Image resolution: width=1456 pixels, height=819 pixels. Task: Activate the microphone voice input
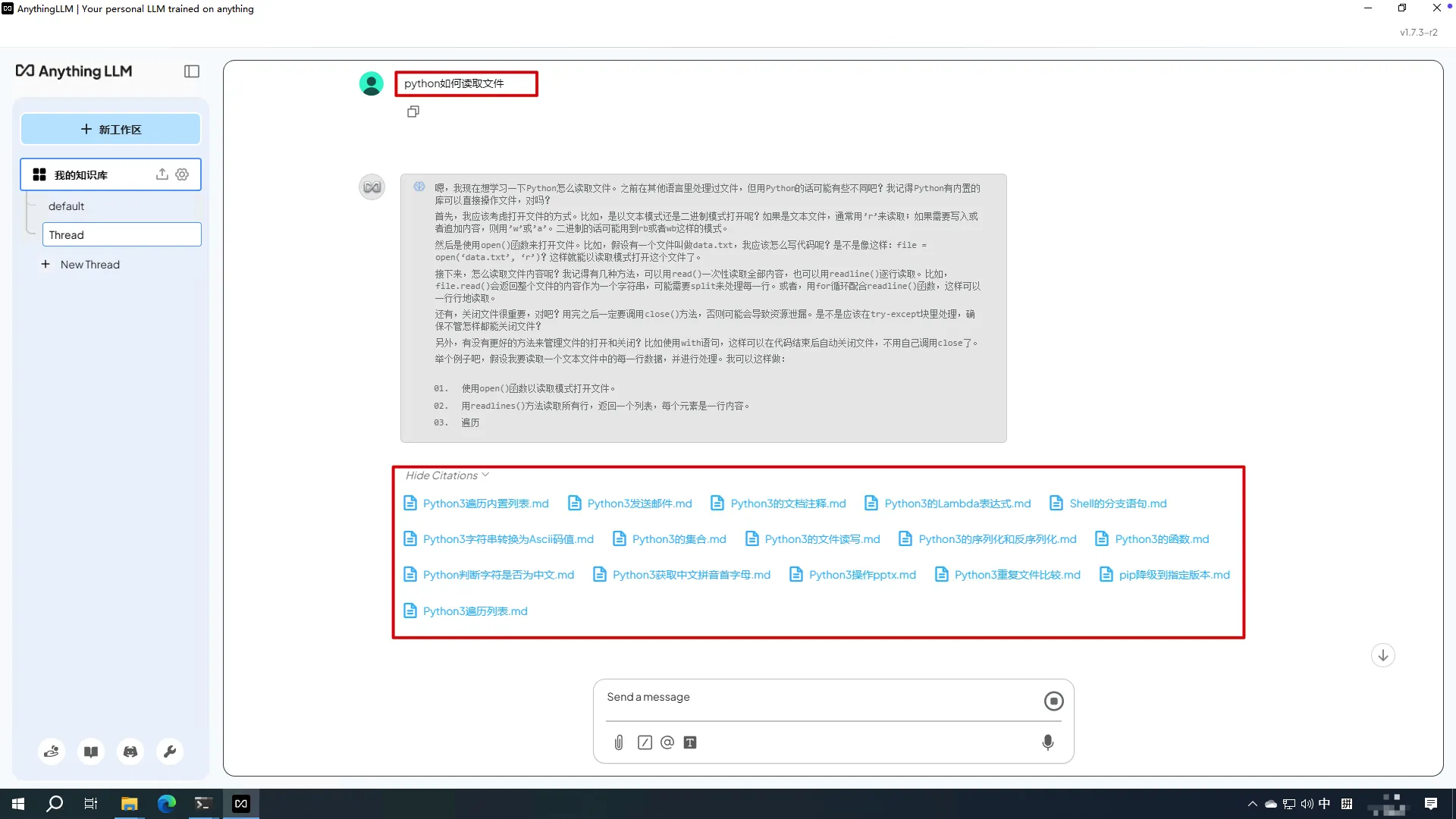1048,742
